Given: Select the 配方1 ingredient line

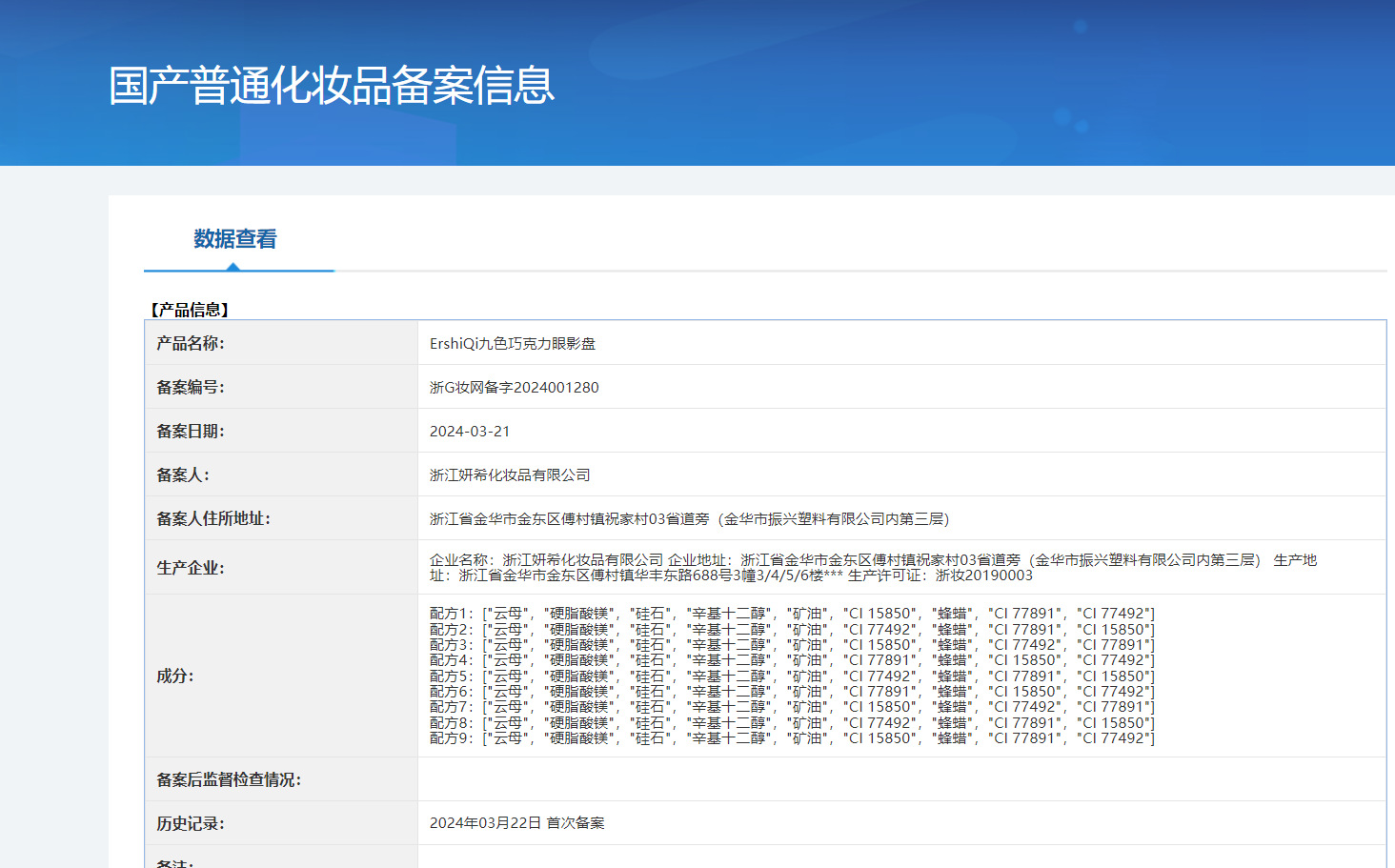Looking at the screenshot, I should pos(791,614).
